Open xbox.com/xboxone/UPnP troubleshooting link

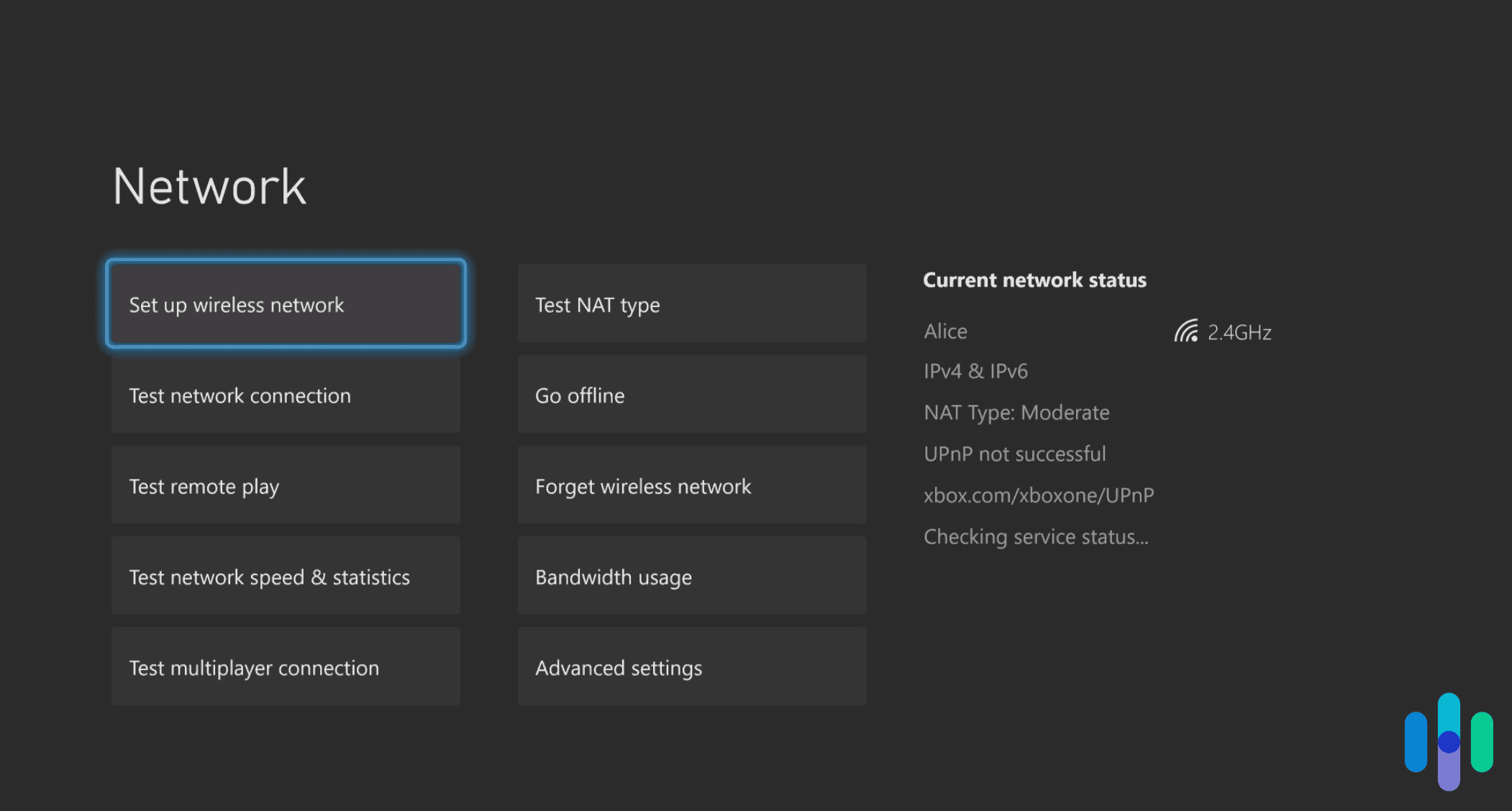[x=1039, y=495]
